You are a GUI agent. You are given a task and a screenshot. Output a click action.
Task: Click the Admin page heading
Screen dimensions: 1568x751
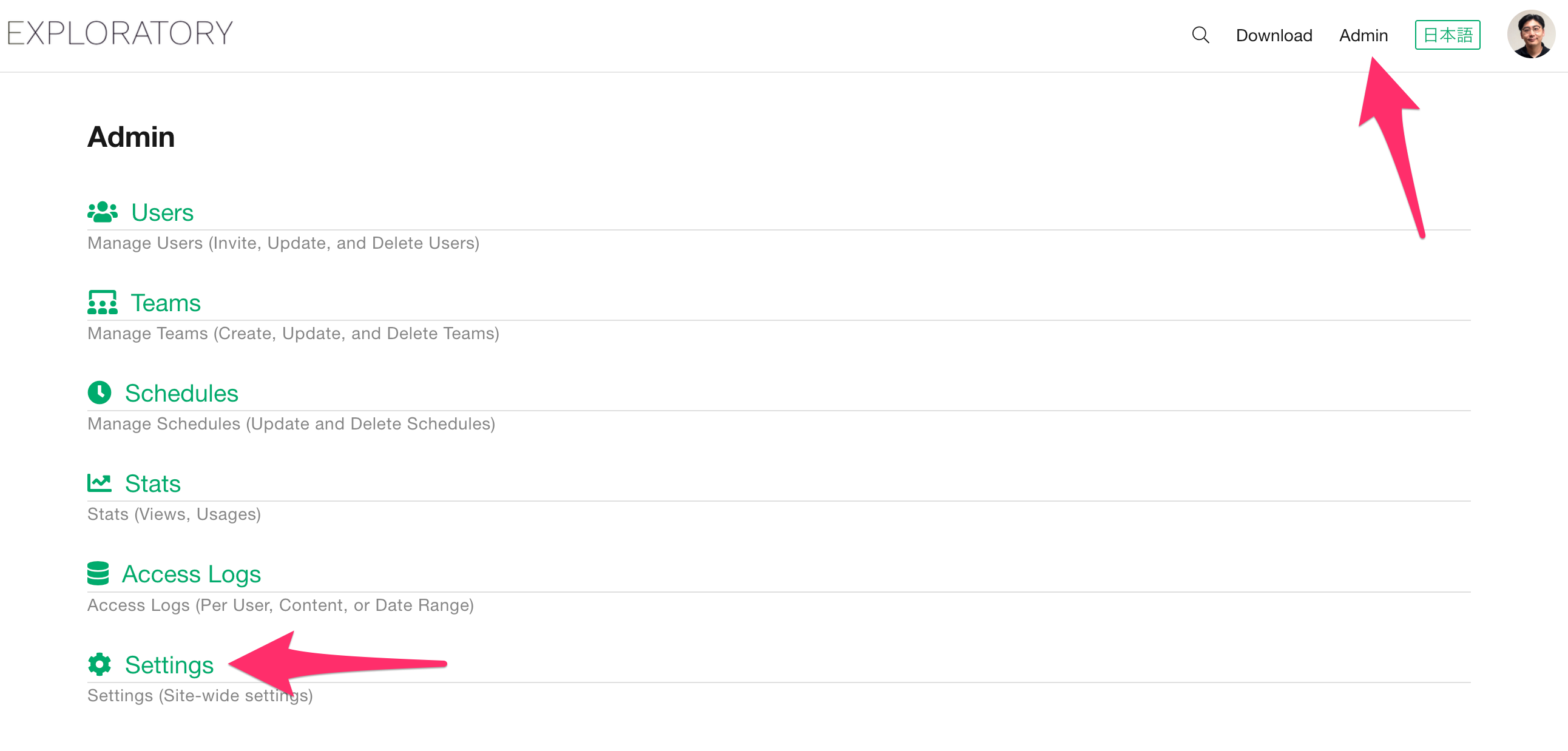pos(131,137)
